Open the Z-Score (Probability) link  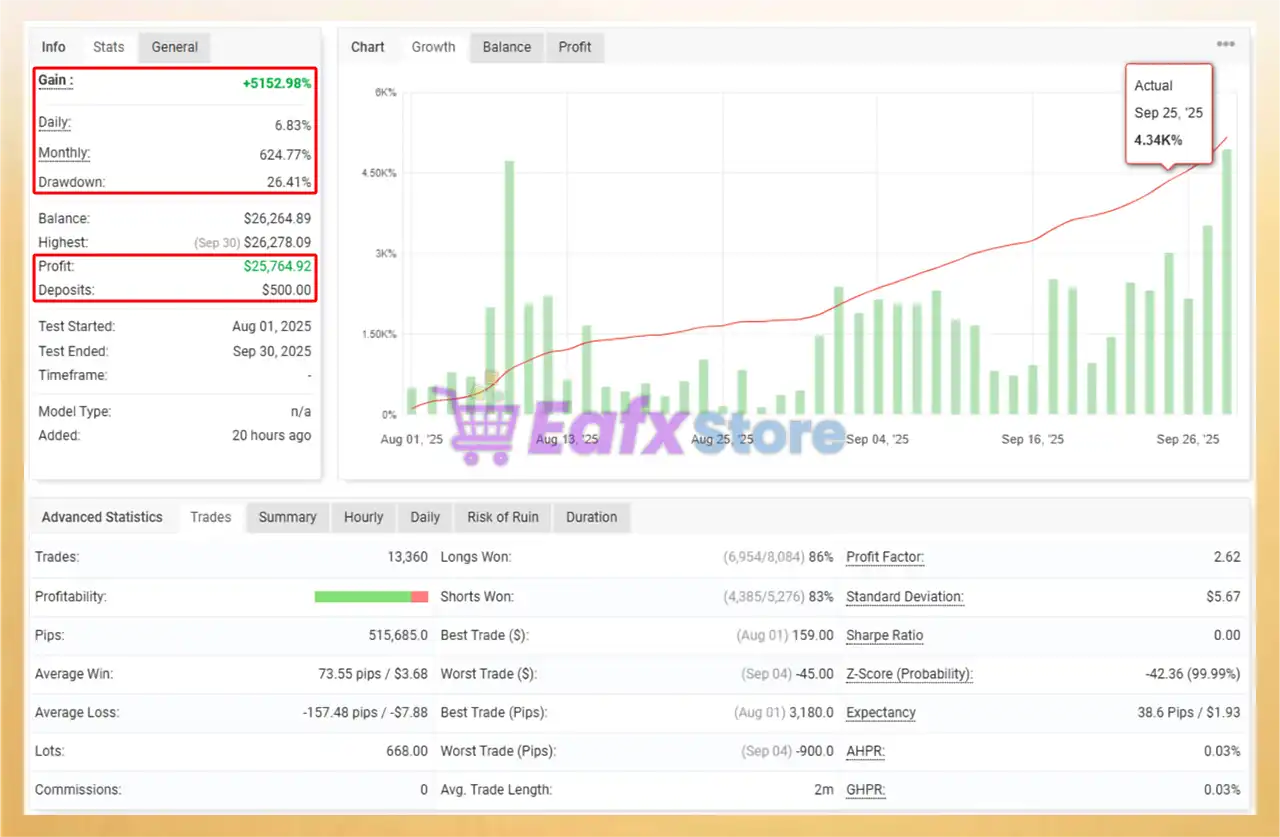[908, 674]
